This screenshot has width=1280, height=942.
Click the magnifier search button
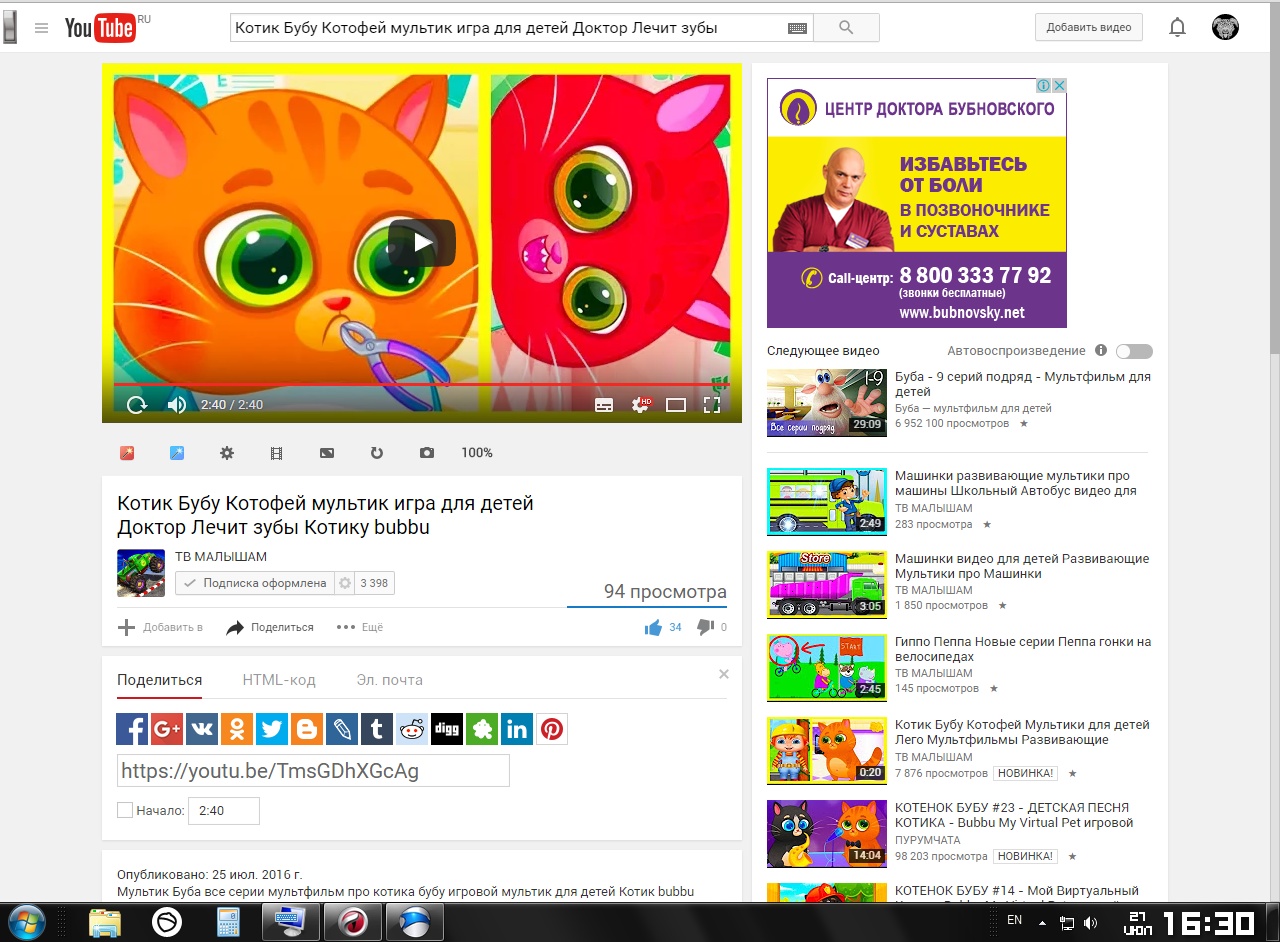pos(846,28)
